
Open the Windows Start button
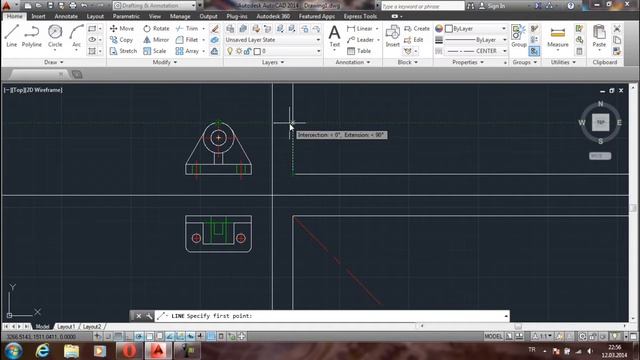click(13, 351)
